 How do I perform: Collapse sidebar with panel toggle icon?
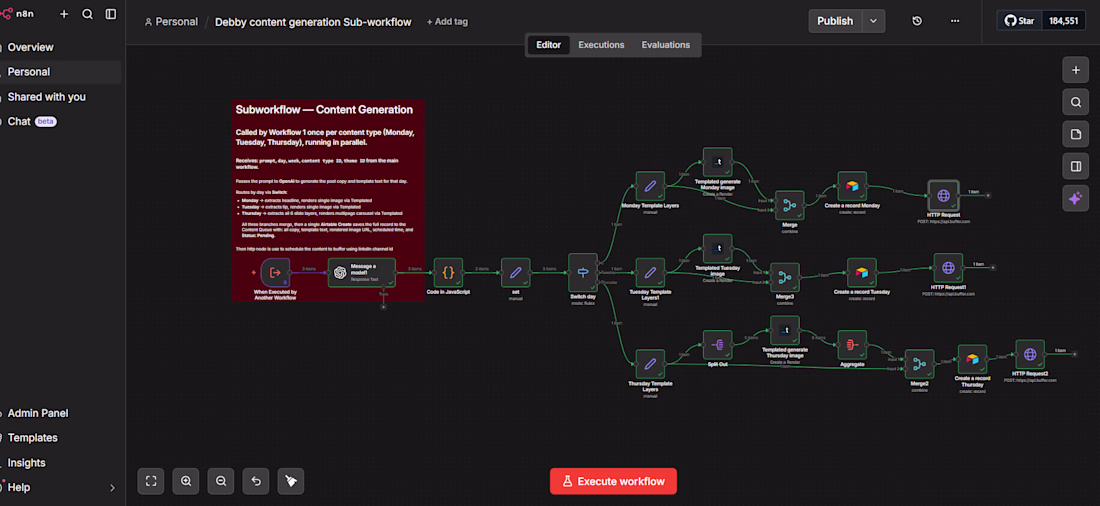(x=111, y=14)
